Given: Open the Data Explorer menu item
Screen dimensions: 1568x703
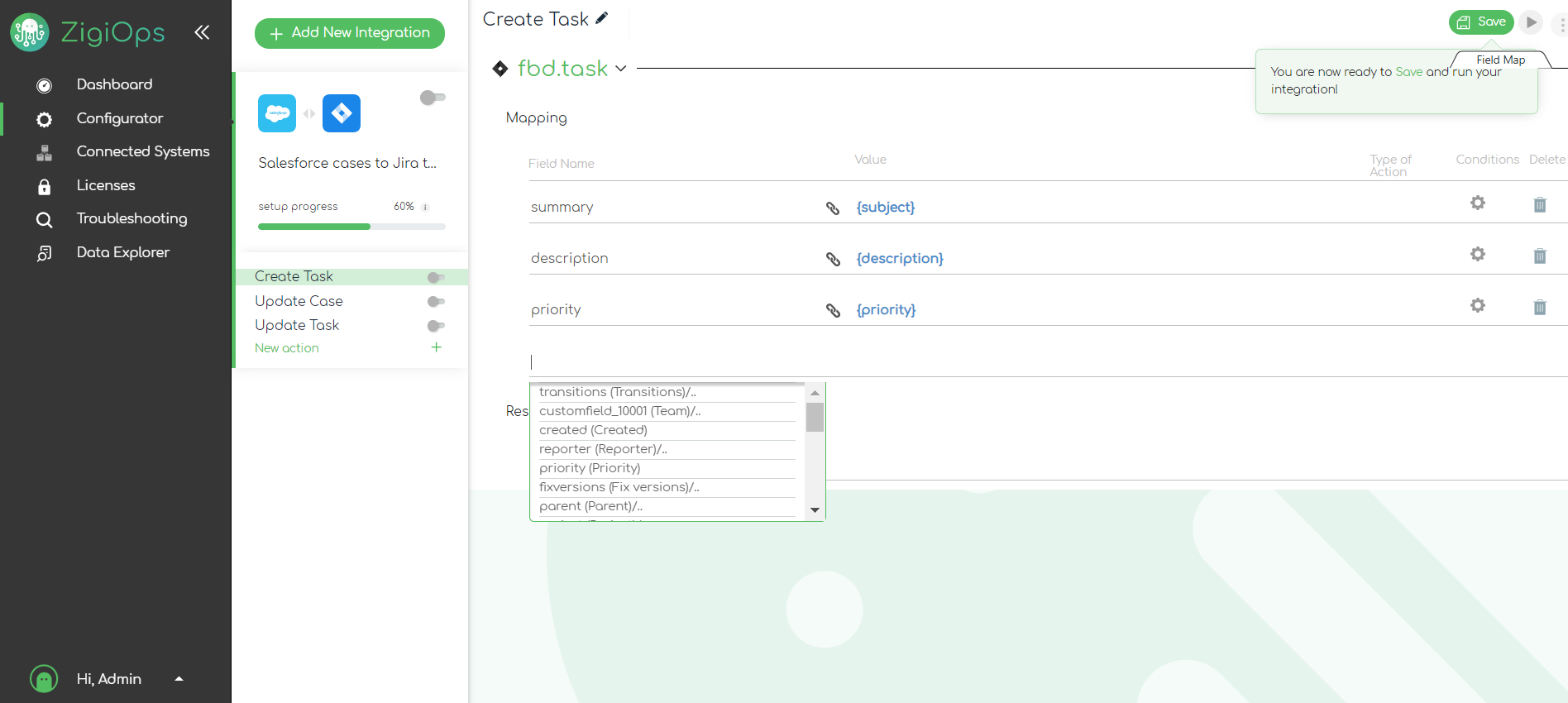Looking at the screenshot, I should 122,252.
